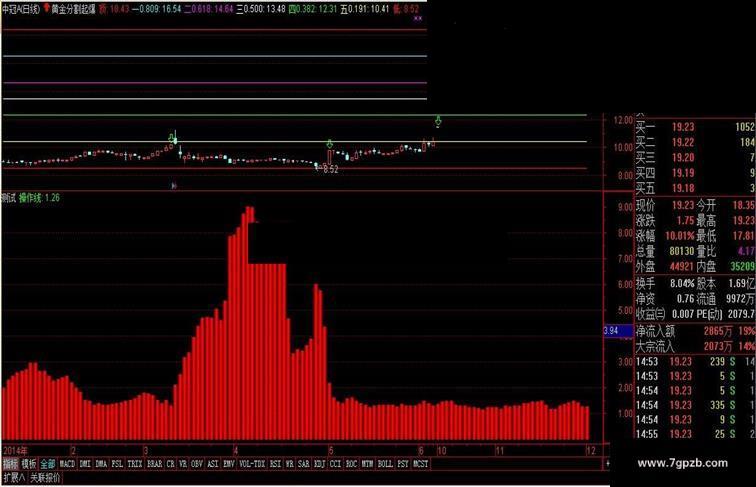Click the 14:53 trade row with volume 239
The height and width of the screenshot is (487, 756).
[x=695, y=361]
